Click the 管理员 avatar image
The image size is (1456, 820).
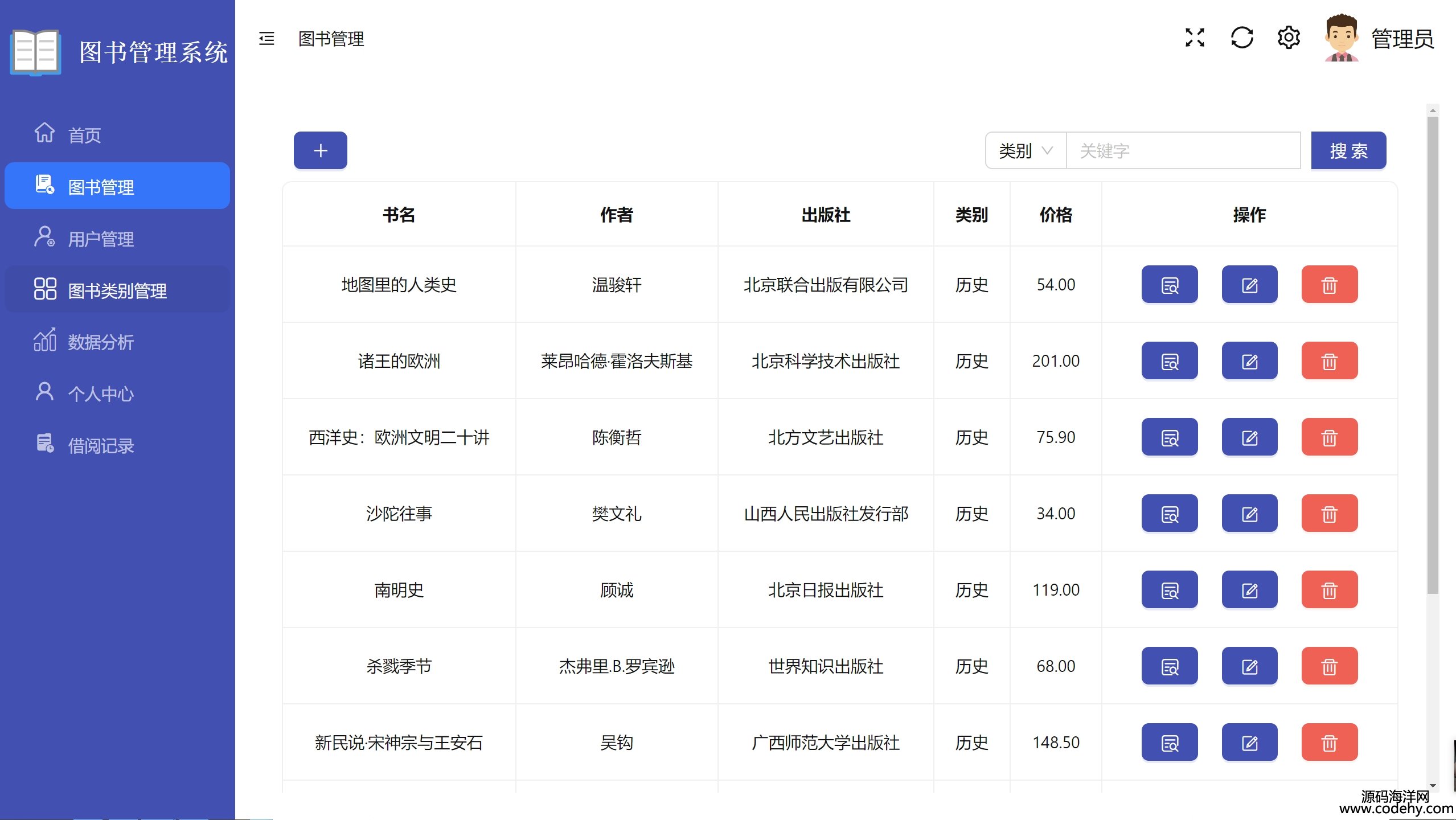pyautogui.click(x=1342, y=38)
